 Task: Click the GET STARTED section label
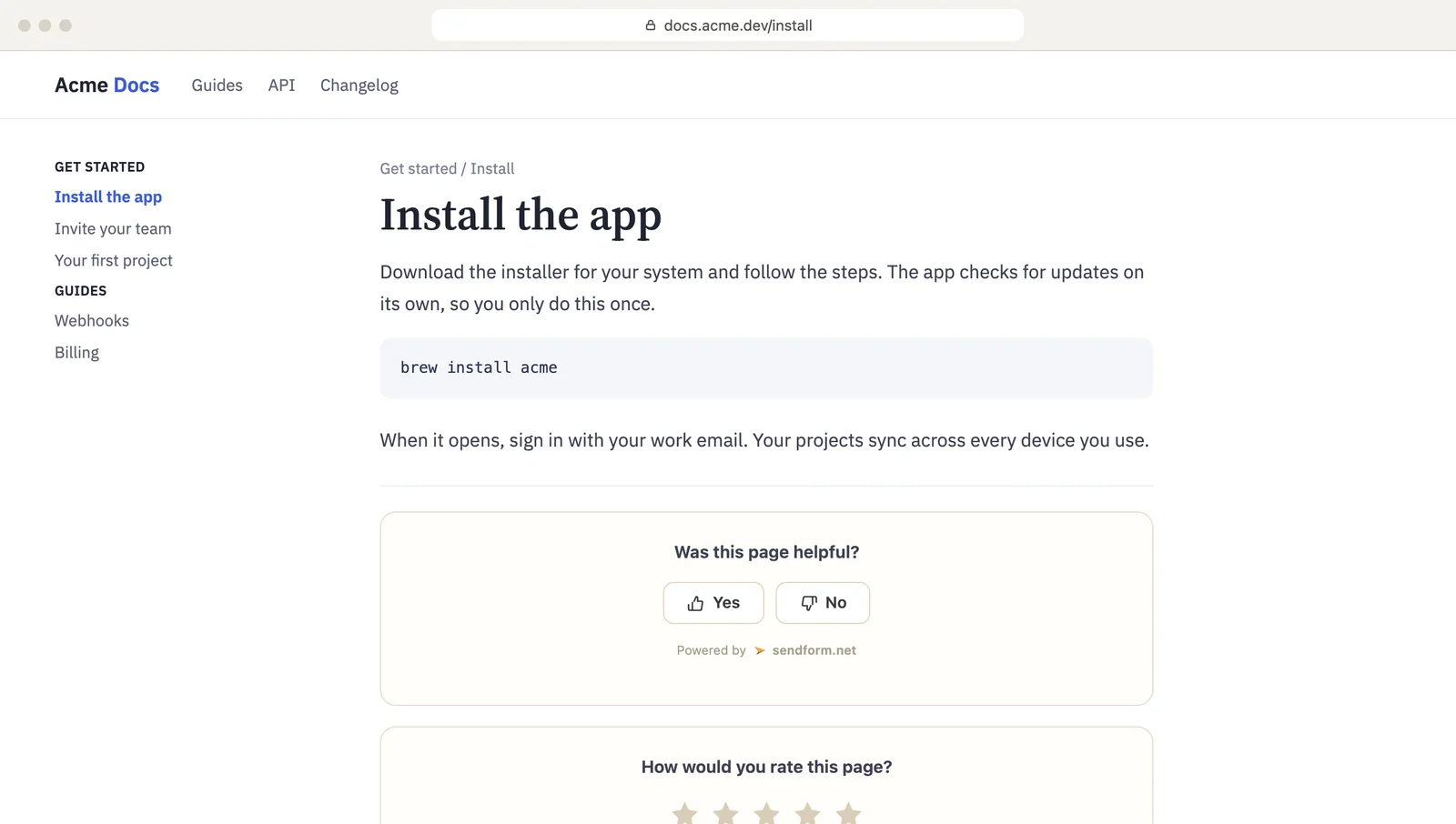99,167
